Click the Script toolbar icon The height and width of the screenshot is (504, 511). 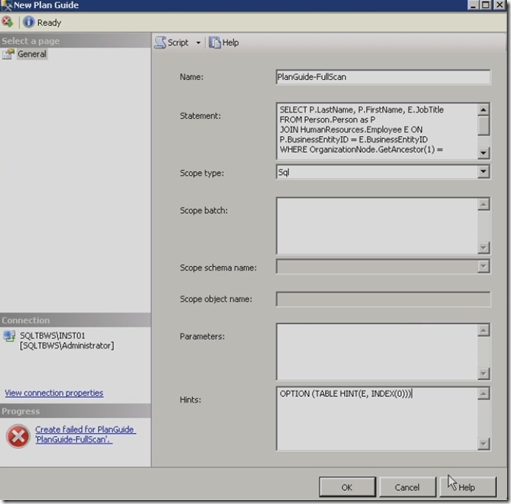point(161,43)
